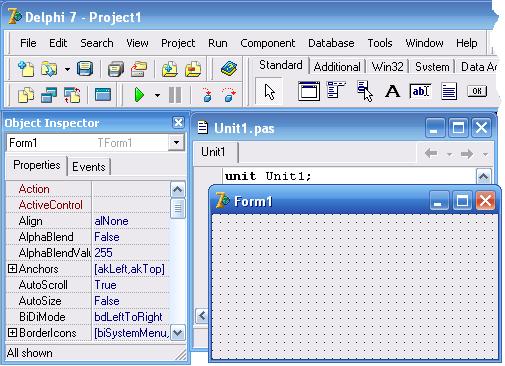Select the pointer arrow in component palette
The image size is (505, 366).
pyautogui.click(x=269, y=92)
